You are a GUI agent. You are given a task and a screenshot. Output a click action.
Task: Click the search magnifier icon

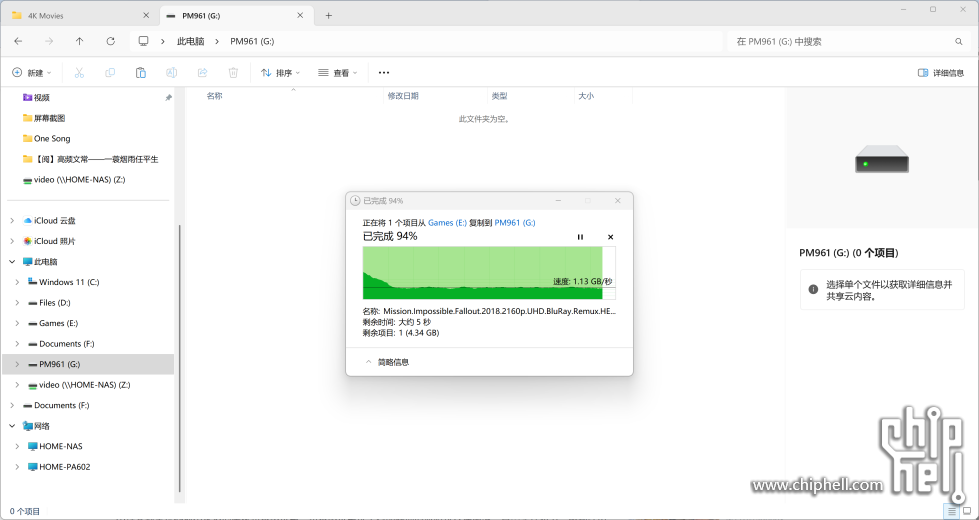coord(958,42)
